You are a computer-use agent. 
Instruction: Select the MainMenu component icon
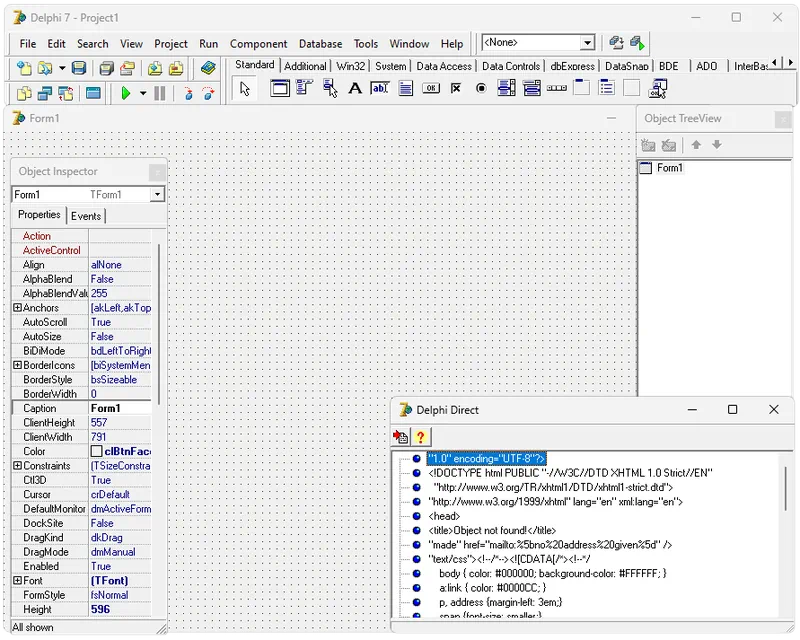coord(304,88)
